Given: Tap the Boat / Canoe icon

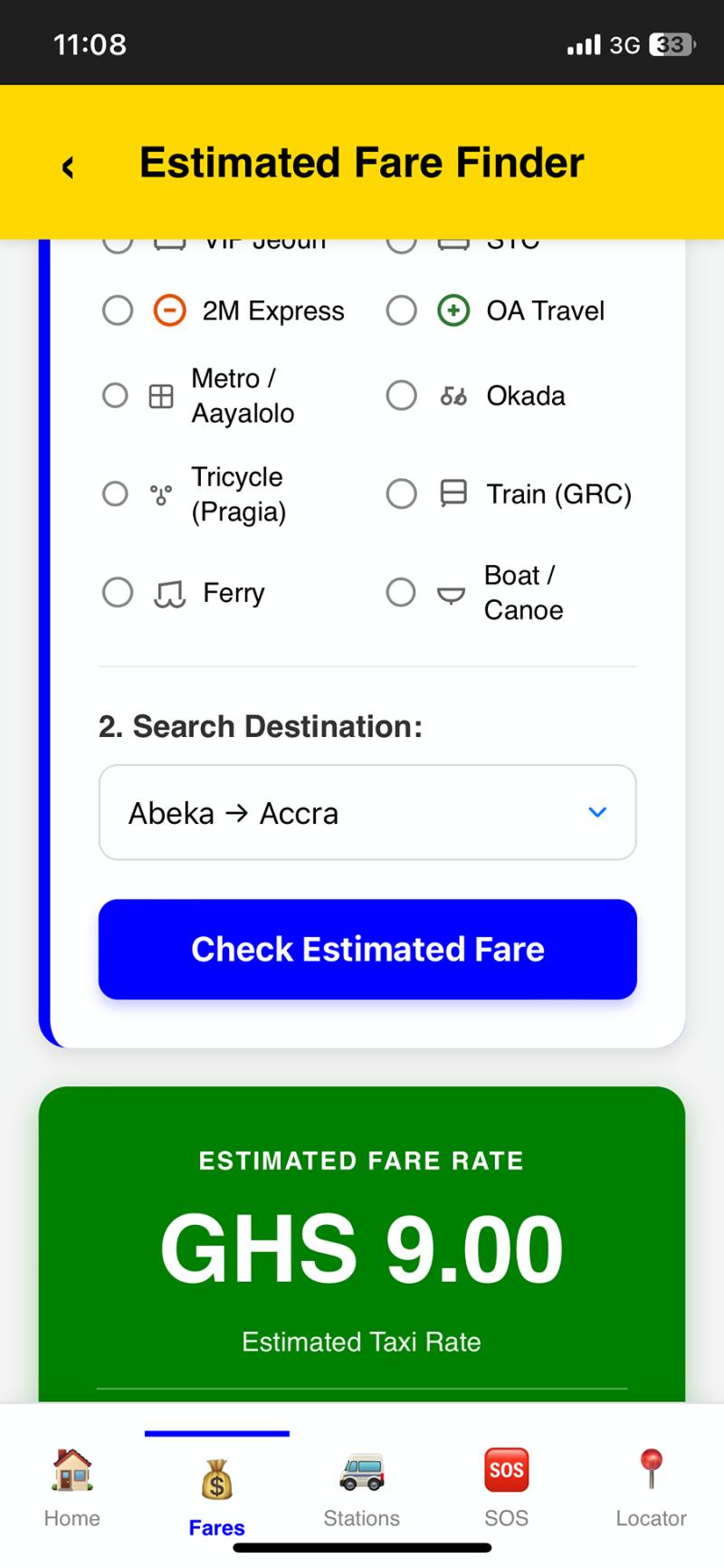Looking at the screenshot, I should [x=451, y=594].
